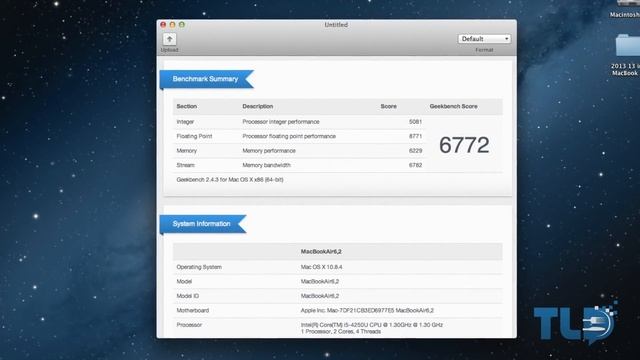Click 'Memory performance' description
Screen dimensions: 640x360
[269, 151]
